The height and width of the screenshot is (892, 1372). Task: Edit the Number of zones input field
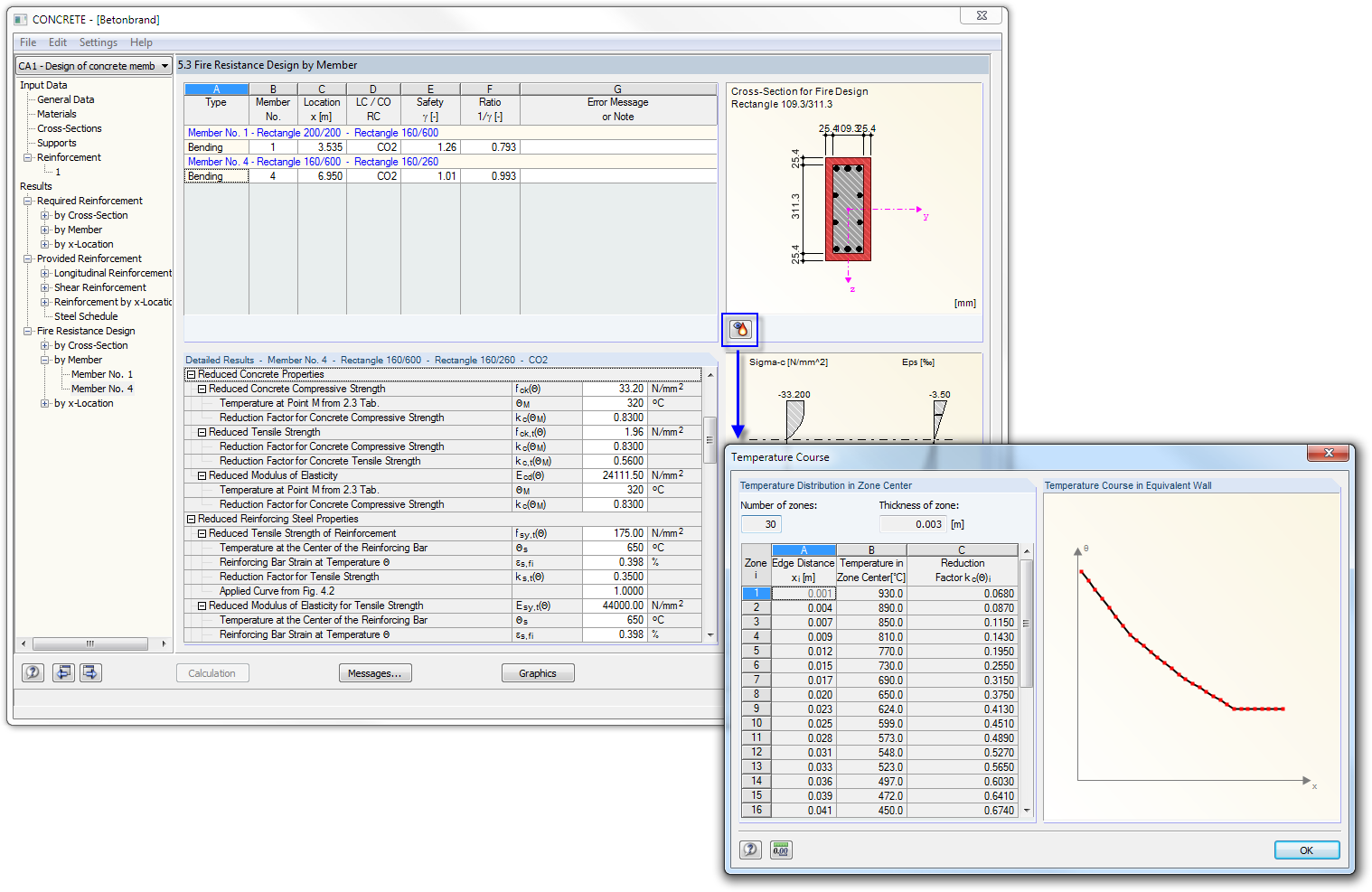761,523
